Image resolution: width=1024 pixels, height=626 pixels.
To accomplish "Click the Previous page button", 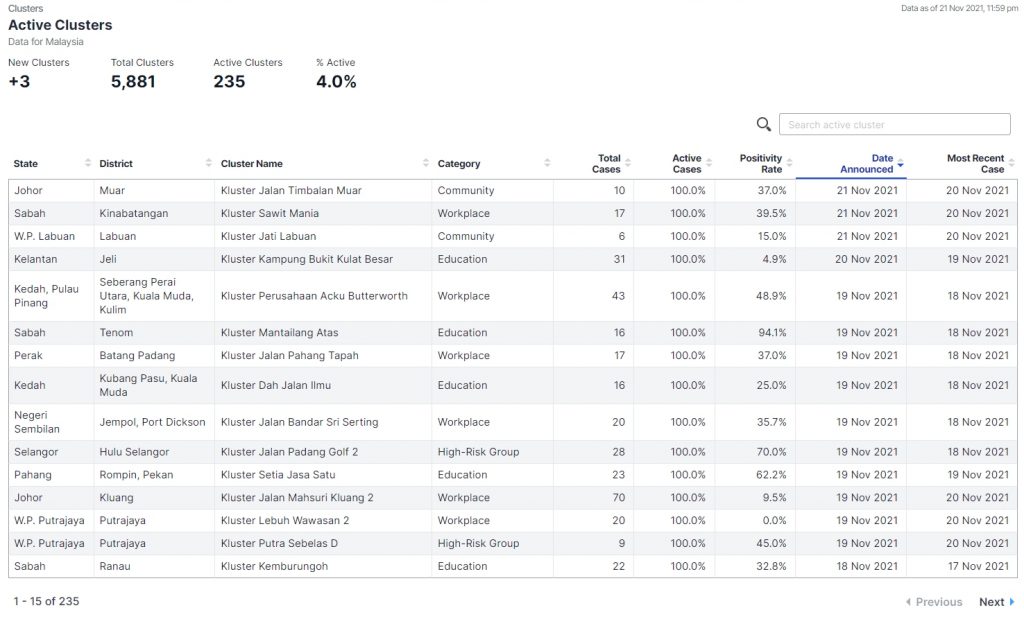I will pos(933,602).
